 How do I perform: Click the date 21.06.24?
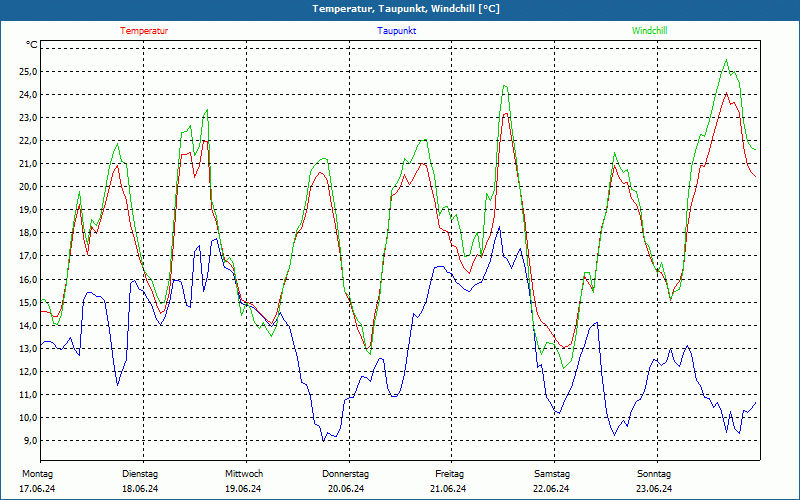pyautogui.click(x=448, y=489)
